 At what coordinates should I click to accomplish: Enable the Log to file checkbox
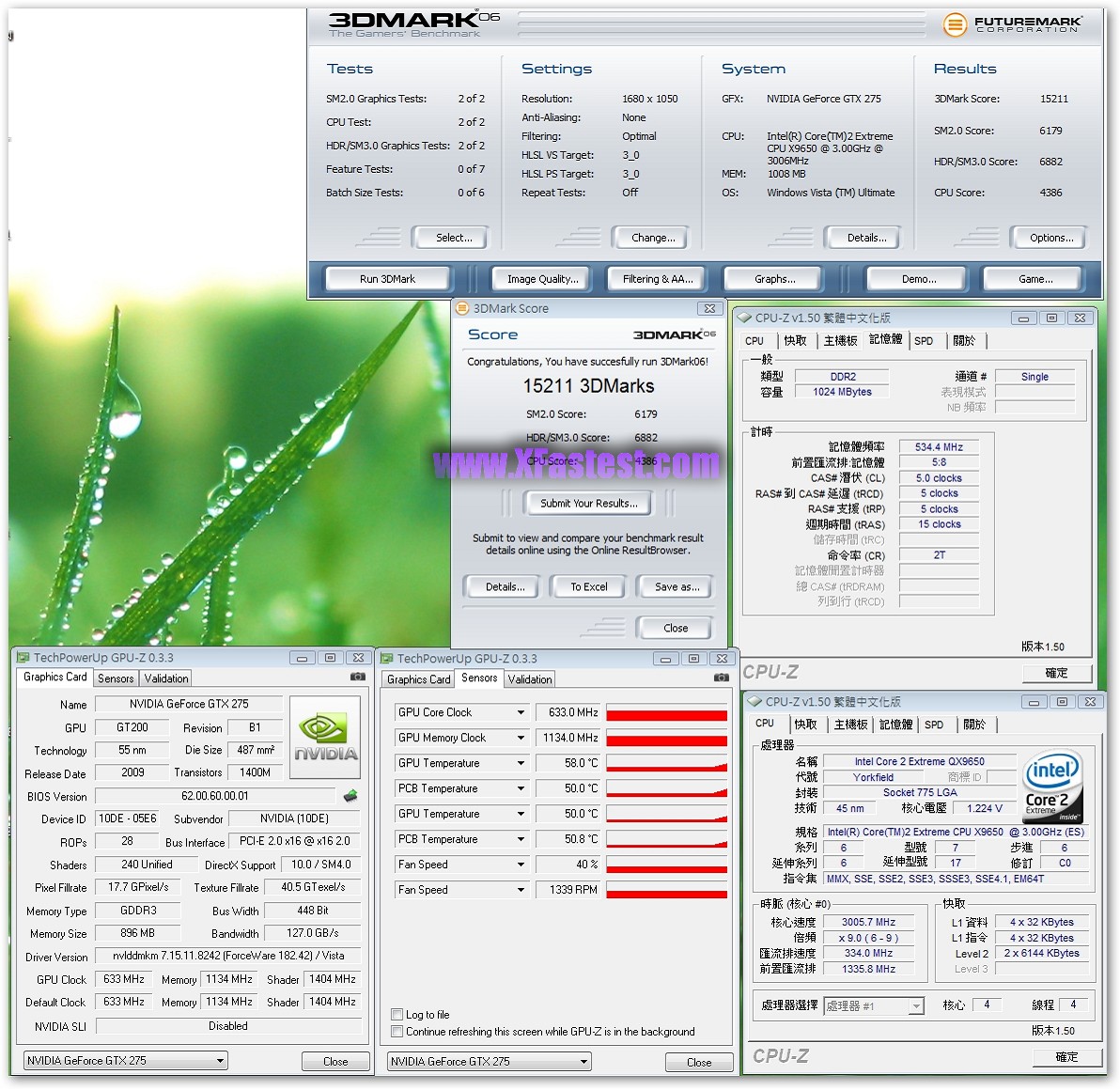(397, 1015)
